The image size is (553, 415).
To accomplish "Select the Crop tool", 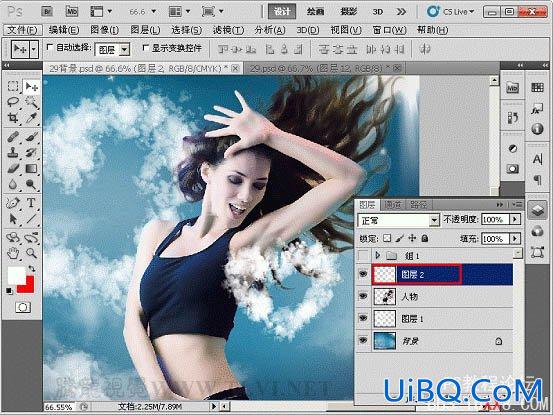I will [13, 117].
